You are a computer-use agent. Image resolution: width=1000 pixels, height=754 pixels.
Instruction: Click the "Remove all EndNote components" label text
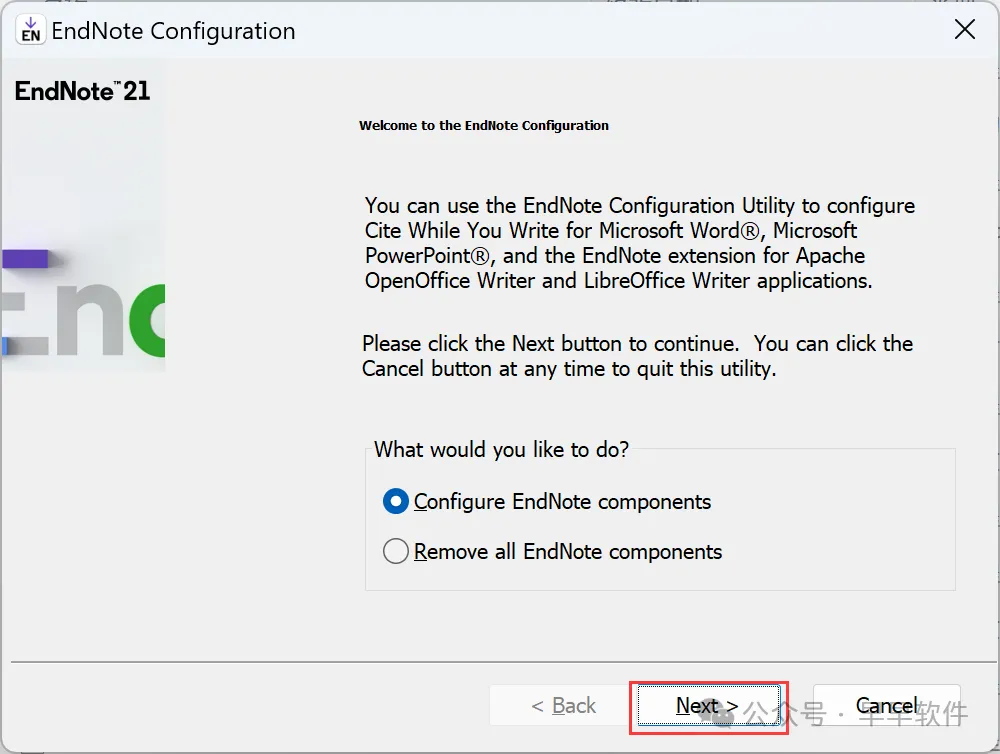click(568, 551)
